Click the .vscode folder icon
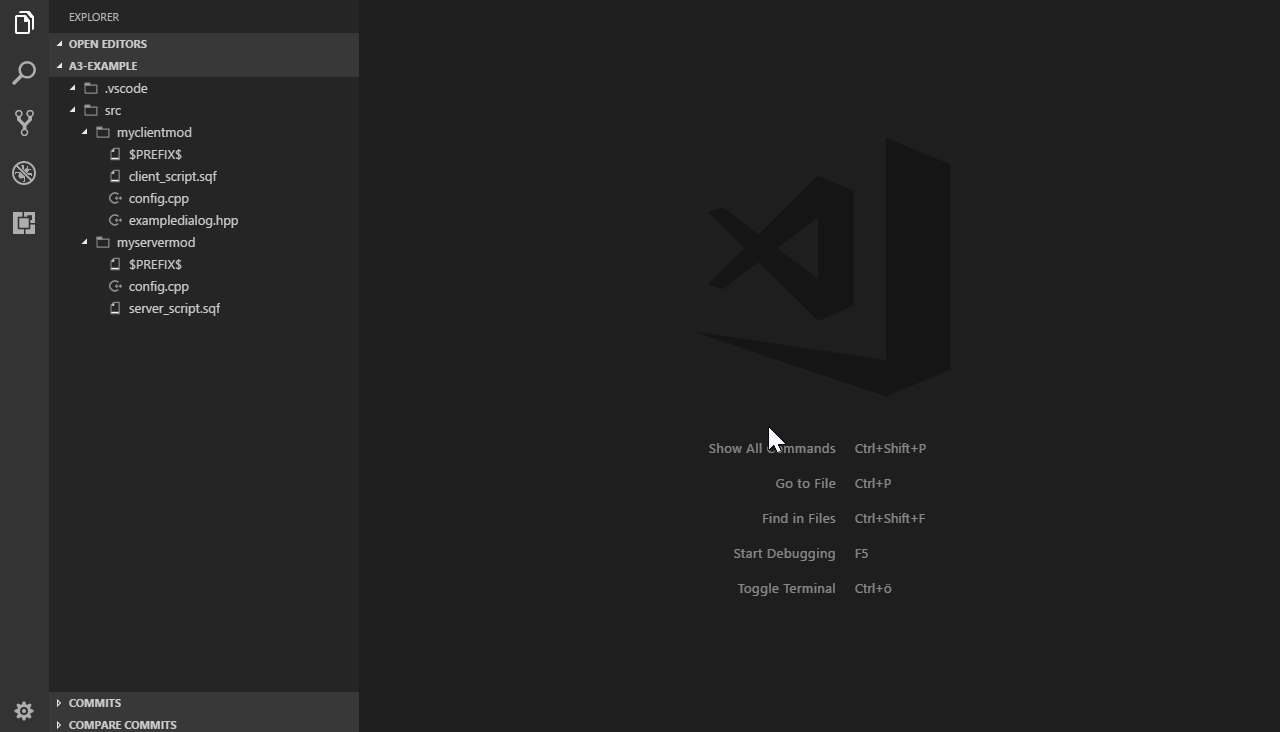The image size is (1280, 732). tap(91, 88)
